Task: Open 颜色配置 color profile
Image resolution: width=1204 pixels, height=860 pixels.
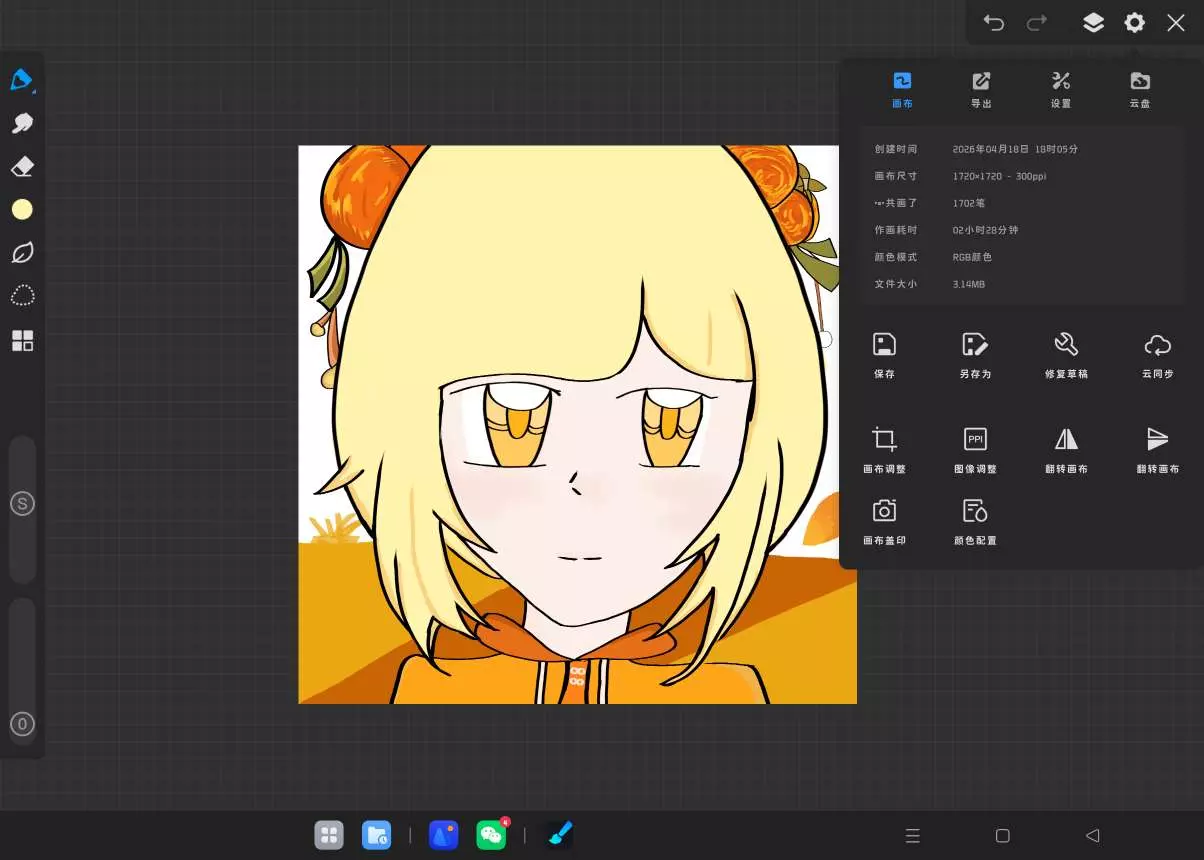Action: [x=975, y=522]
